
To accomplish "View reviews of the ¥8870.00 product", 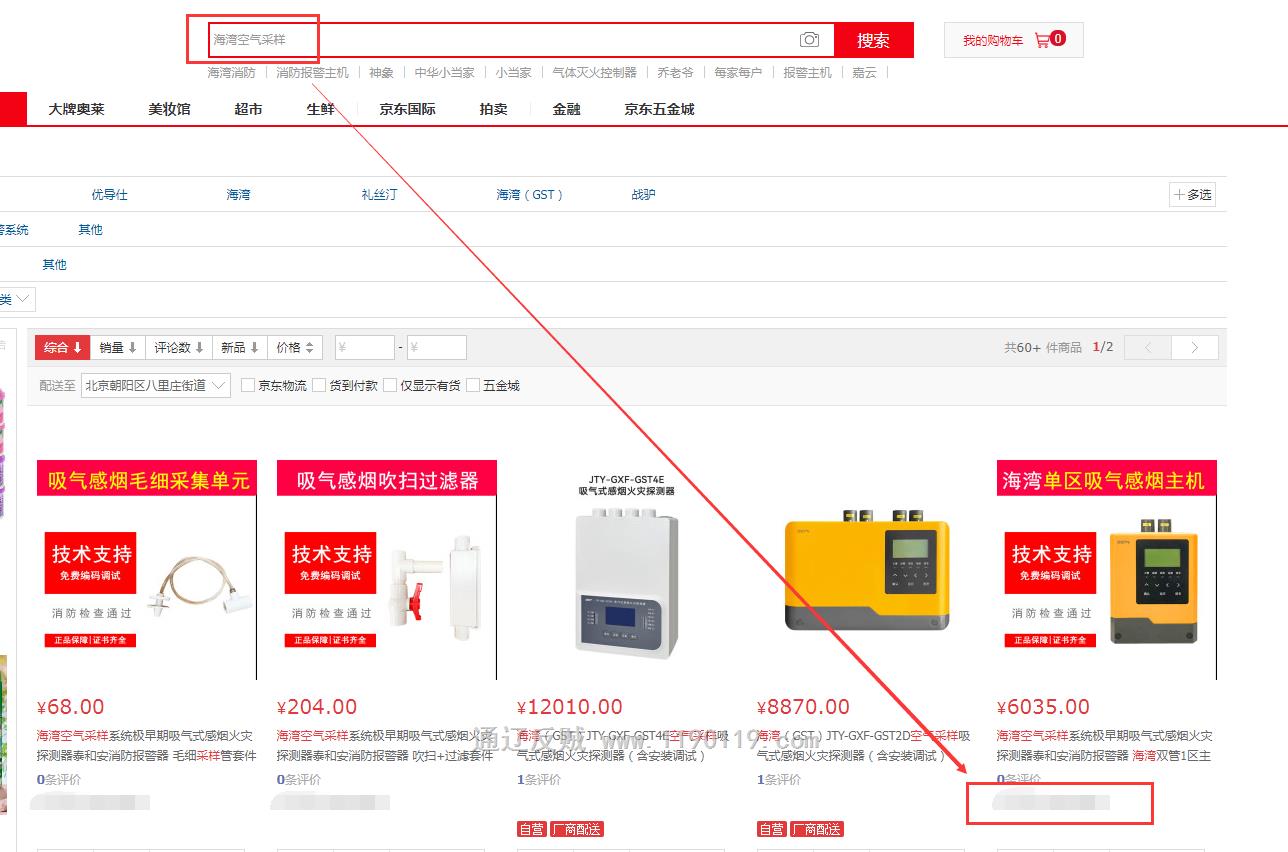I will (779, 780).
